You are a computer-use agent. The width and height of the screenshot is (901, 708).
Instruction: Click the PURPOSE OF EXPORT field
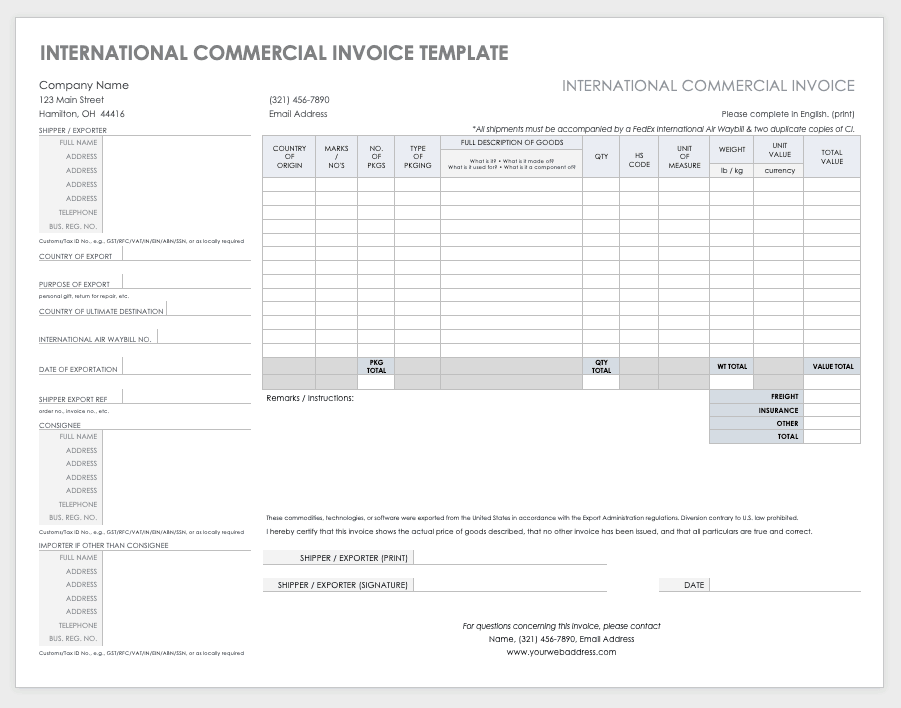point(187,282)
